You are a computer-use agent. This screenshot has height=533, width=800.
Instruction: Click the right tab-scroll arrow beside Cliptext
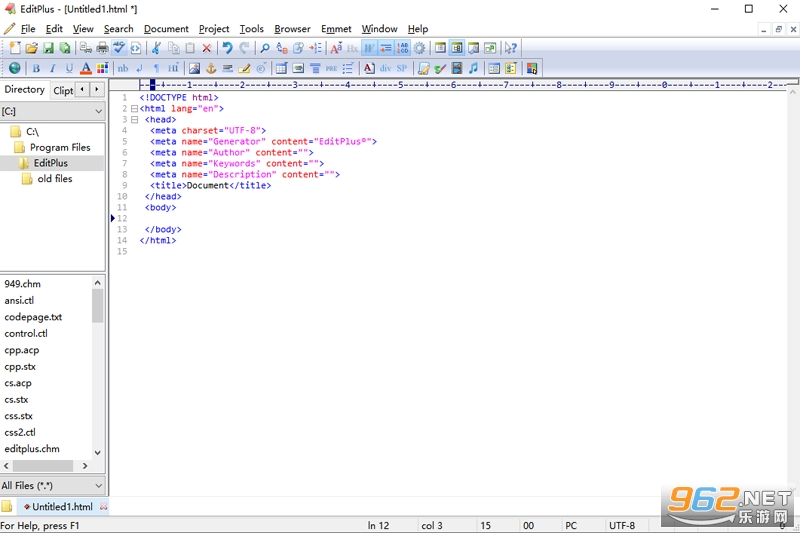(x=96, y=89)
